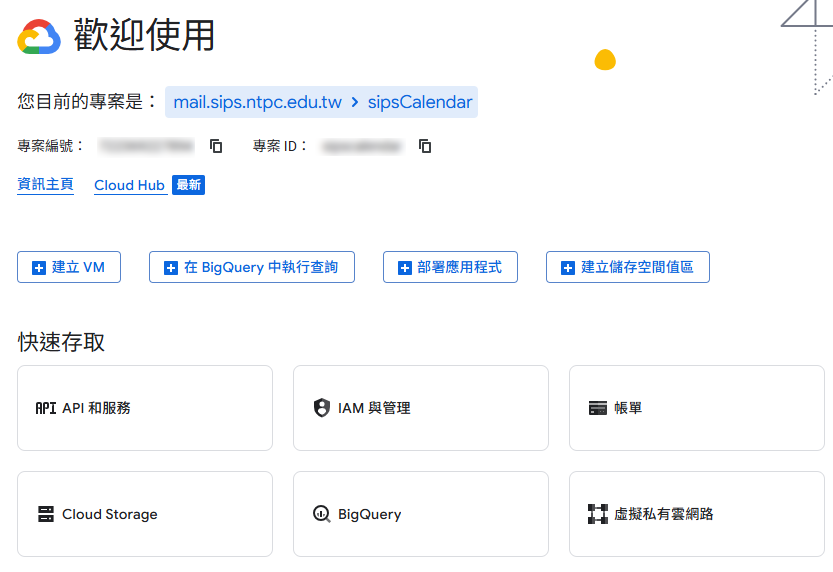The width and height of the screenshot is (833, 572).
Task: Click the 建立 VM button
Action: click(69, 267)
